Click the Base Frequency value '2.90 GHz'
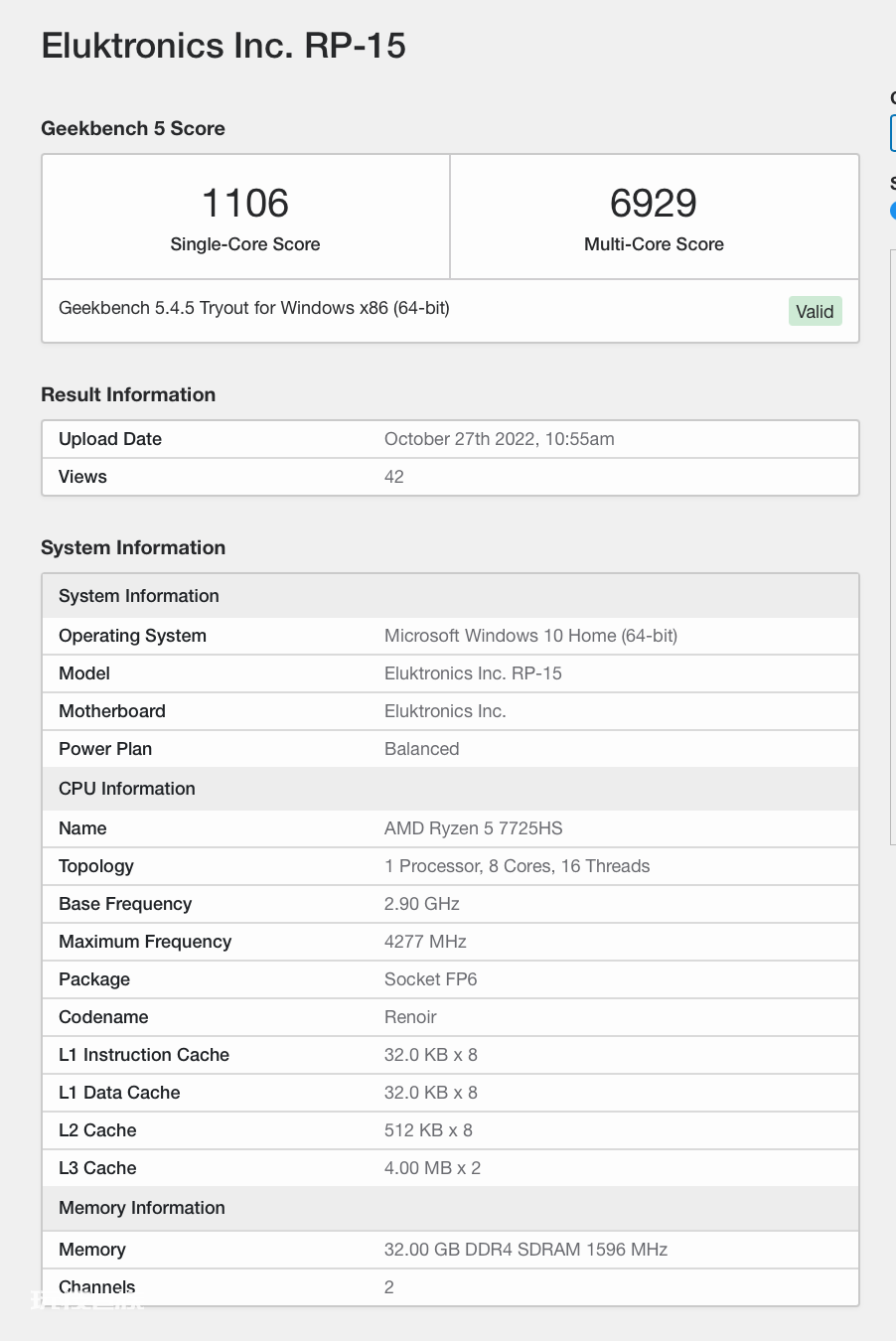The image size is (896, 1341). (x=422, y=904)
